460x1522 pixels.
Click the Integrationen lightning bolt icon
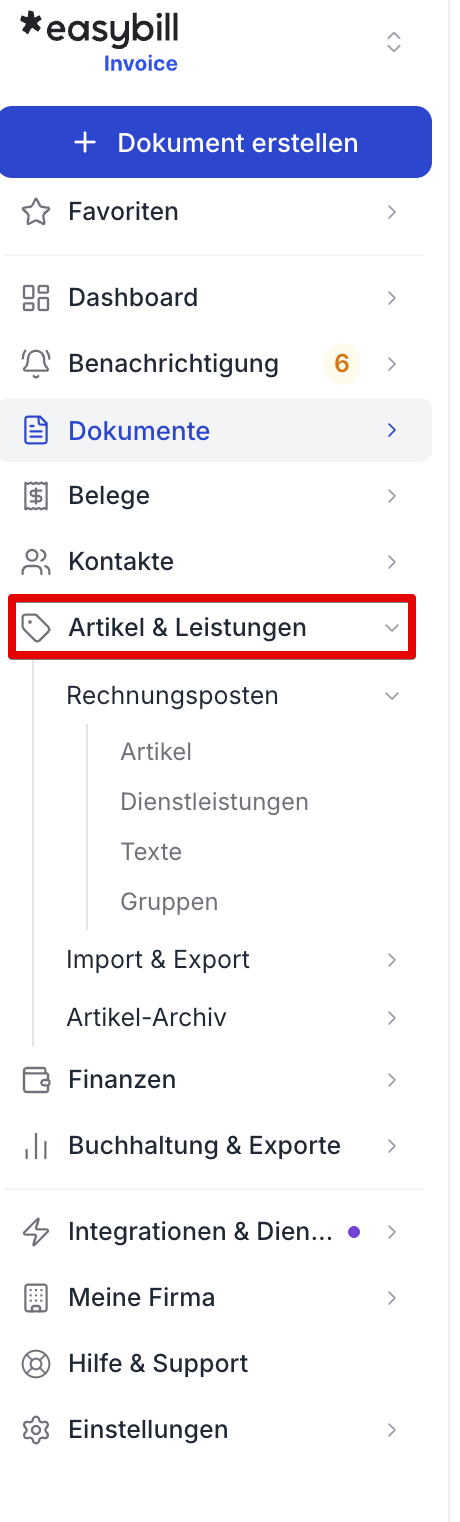click(36, 1232)
